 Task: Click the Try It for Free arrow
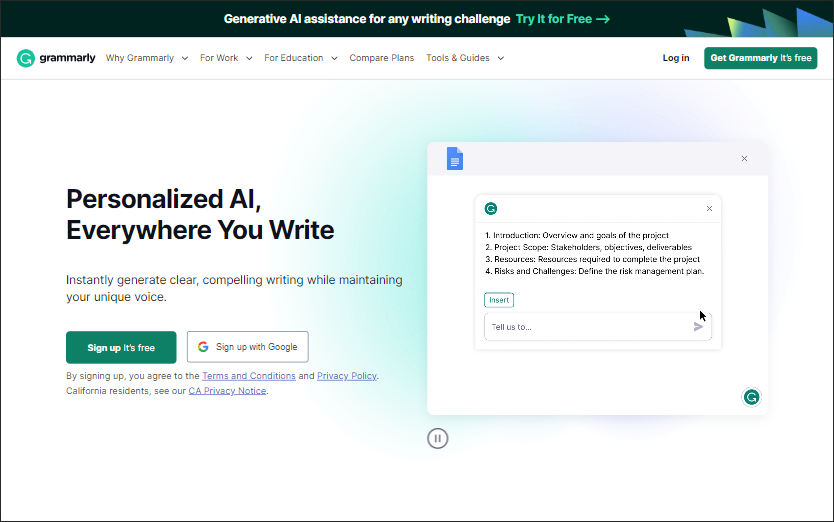[603, 19]
